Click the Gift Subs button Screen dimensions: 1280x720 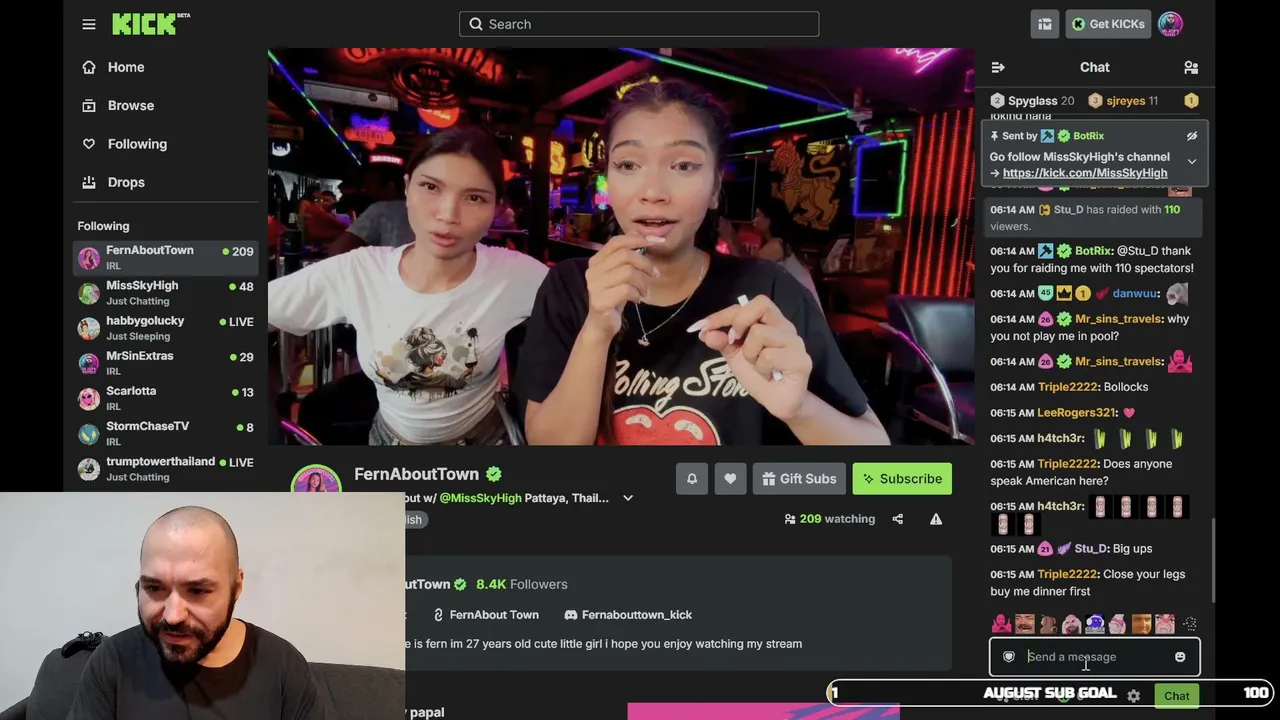pos(799,479)
